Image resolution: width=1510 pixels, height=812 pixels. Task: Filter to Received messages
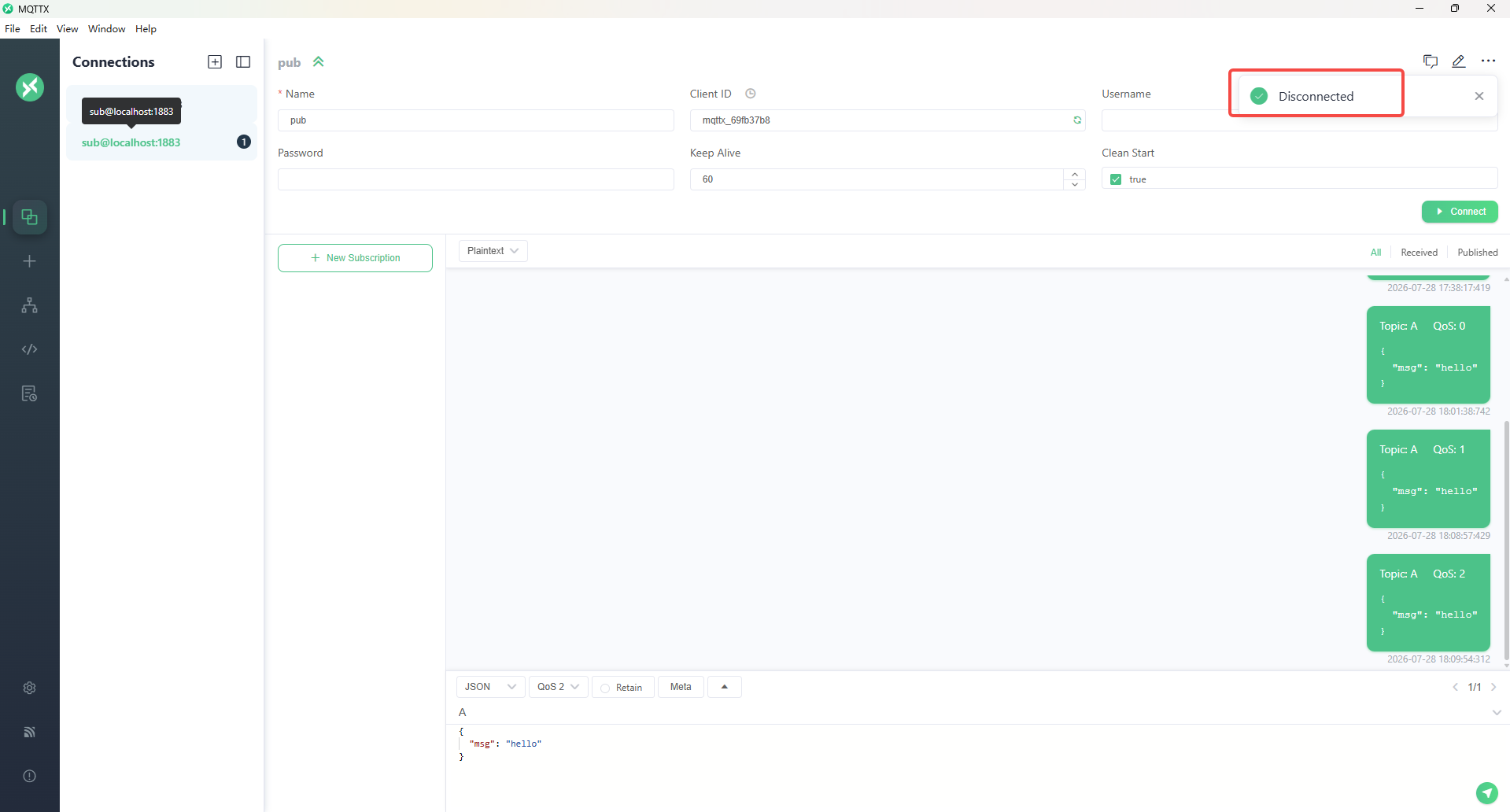[x=1419, y=253]
